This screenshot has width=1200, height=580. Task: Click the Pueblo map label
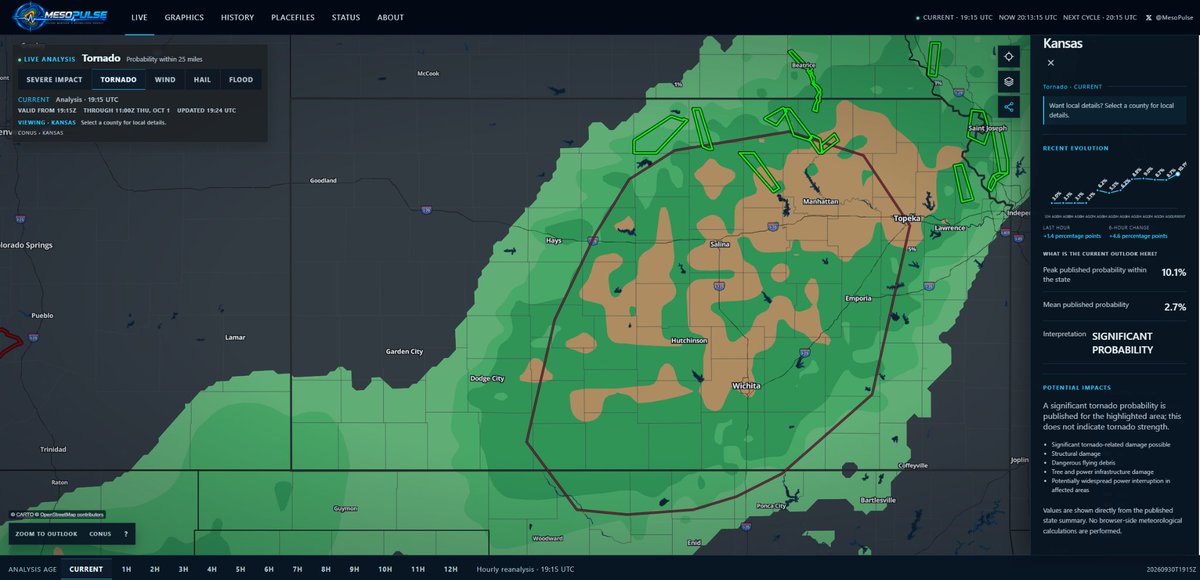[x=42, y=315]
